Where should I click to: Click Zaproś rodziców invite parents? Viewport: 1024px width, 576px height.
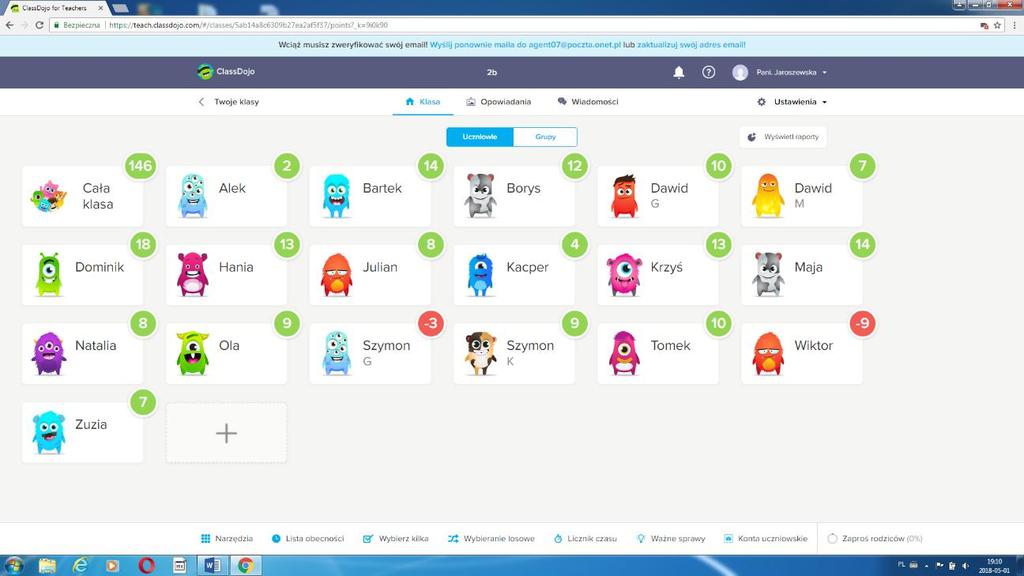874,539
